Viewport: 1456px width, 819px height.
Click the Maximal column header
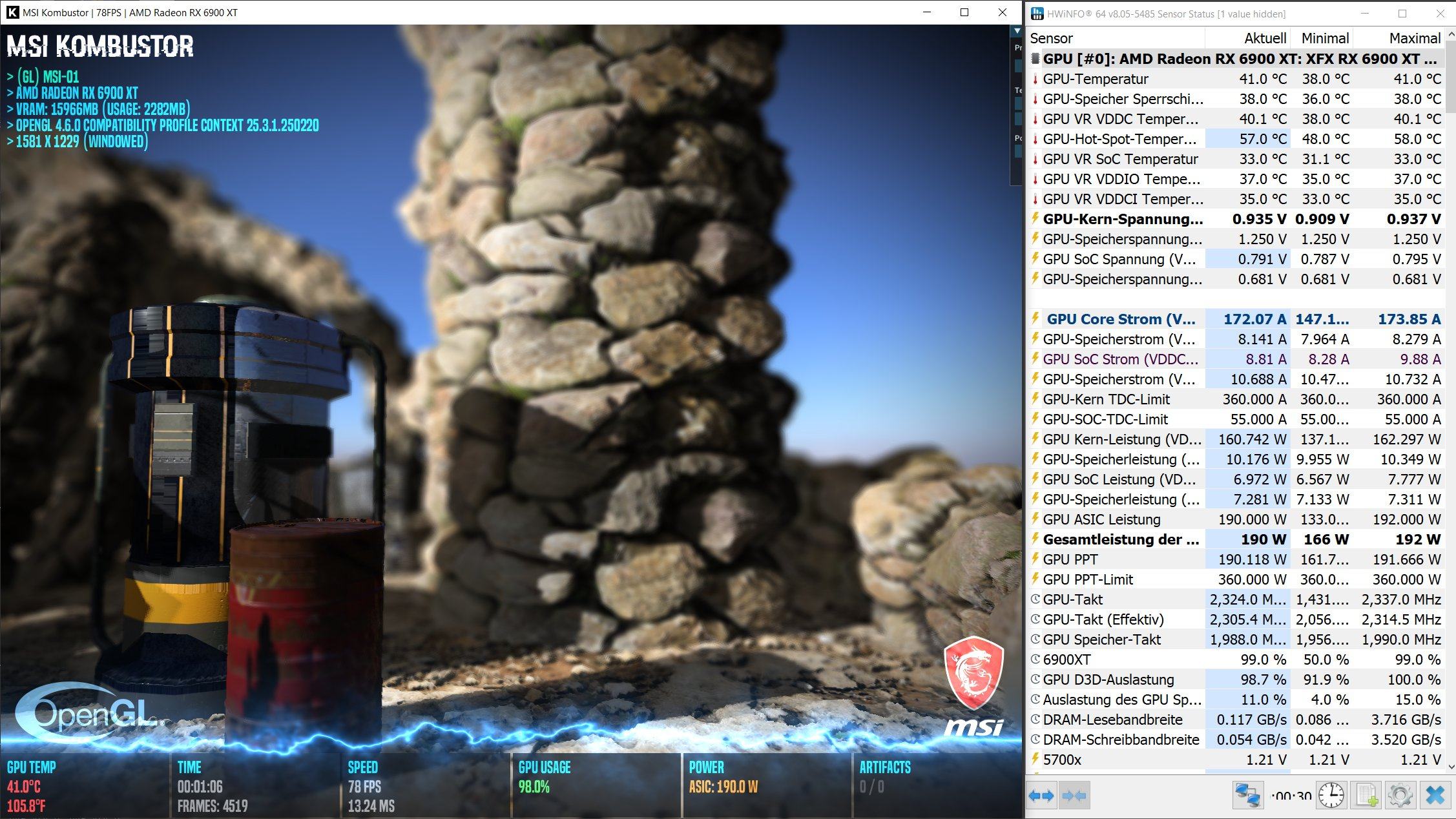pos(1414,38)
